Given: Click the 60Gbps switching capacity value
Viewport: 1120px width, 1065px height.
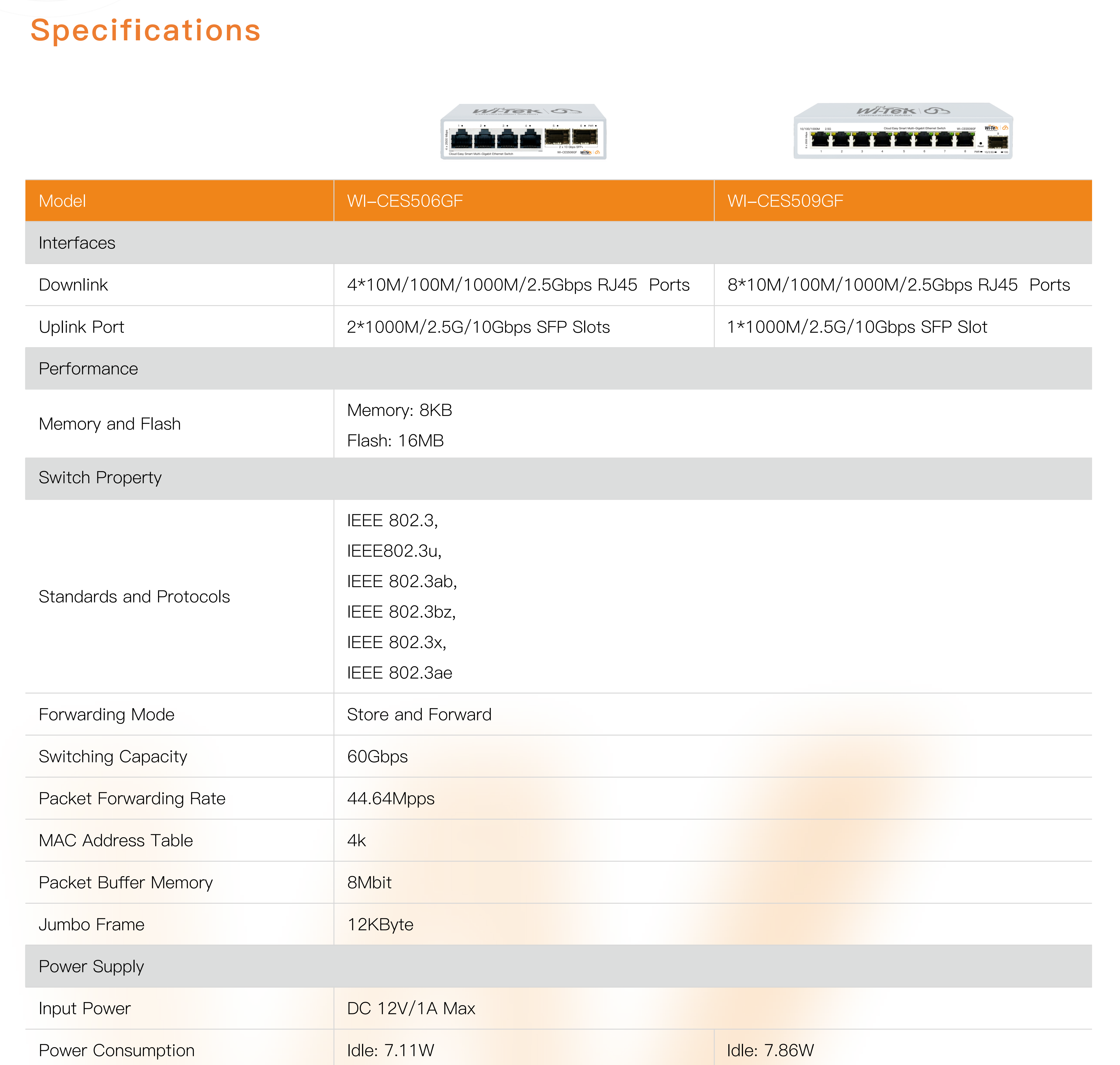Looking at the screenshot, I should [377, 757].
